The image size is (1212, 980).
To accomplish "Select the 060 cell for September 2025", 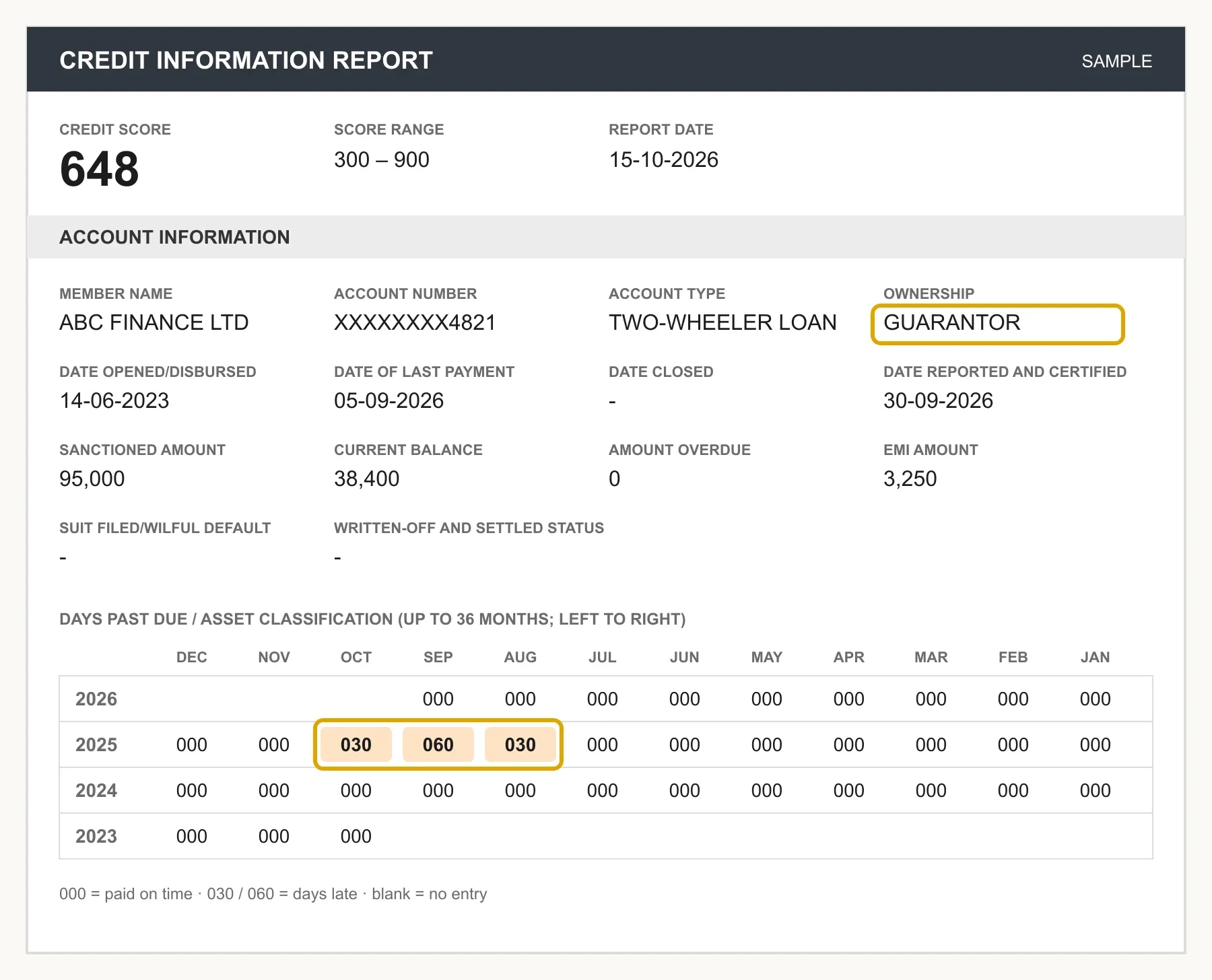I will [x=438, y=744].
